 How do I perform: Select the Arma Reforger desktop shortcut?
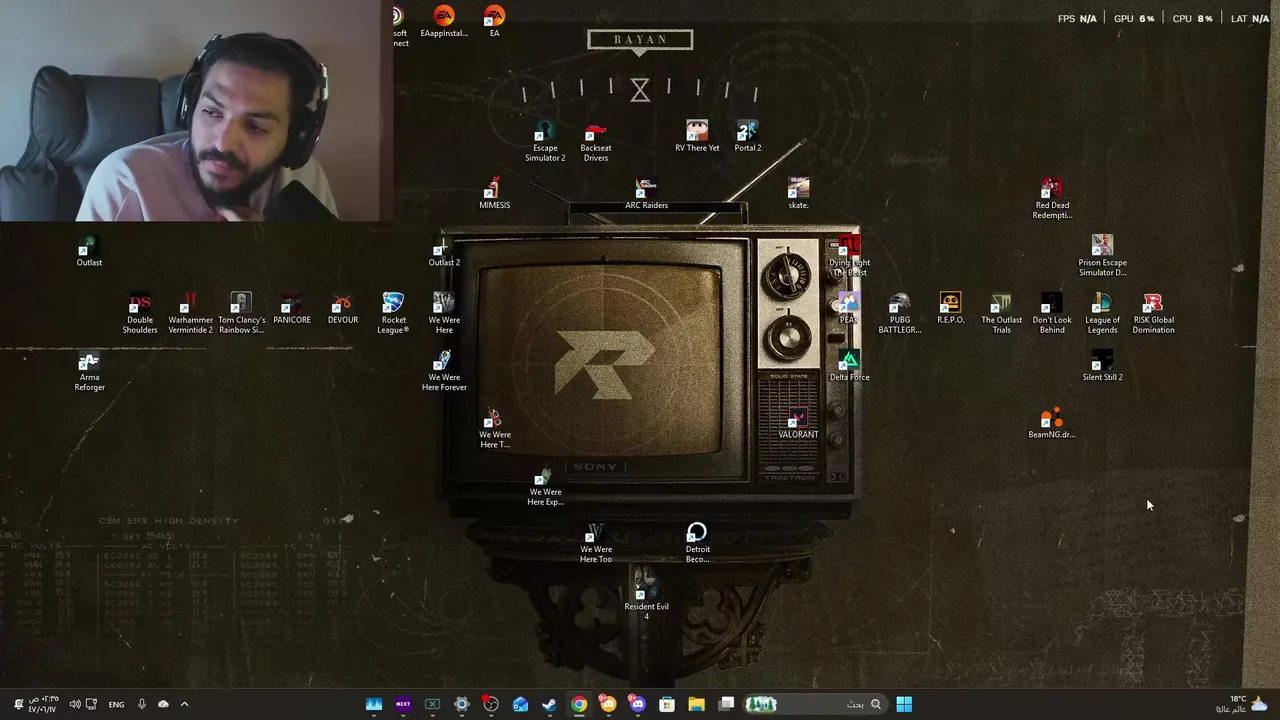point(89,371)
